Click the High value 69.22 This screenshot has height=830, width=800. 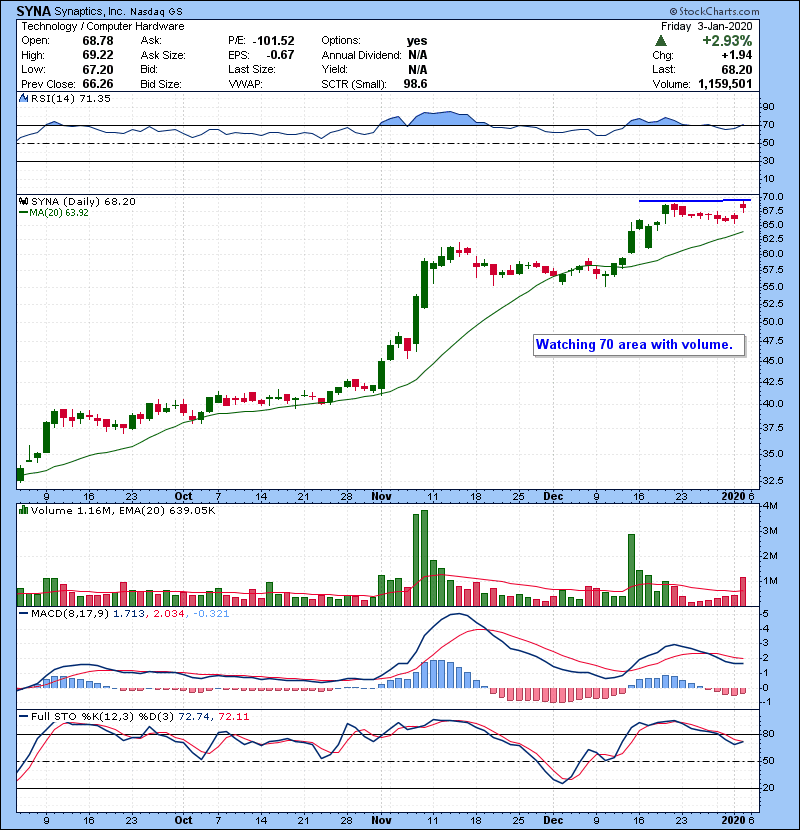tap(98, 55)
